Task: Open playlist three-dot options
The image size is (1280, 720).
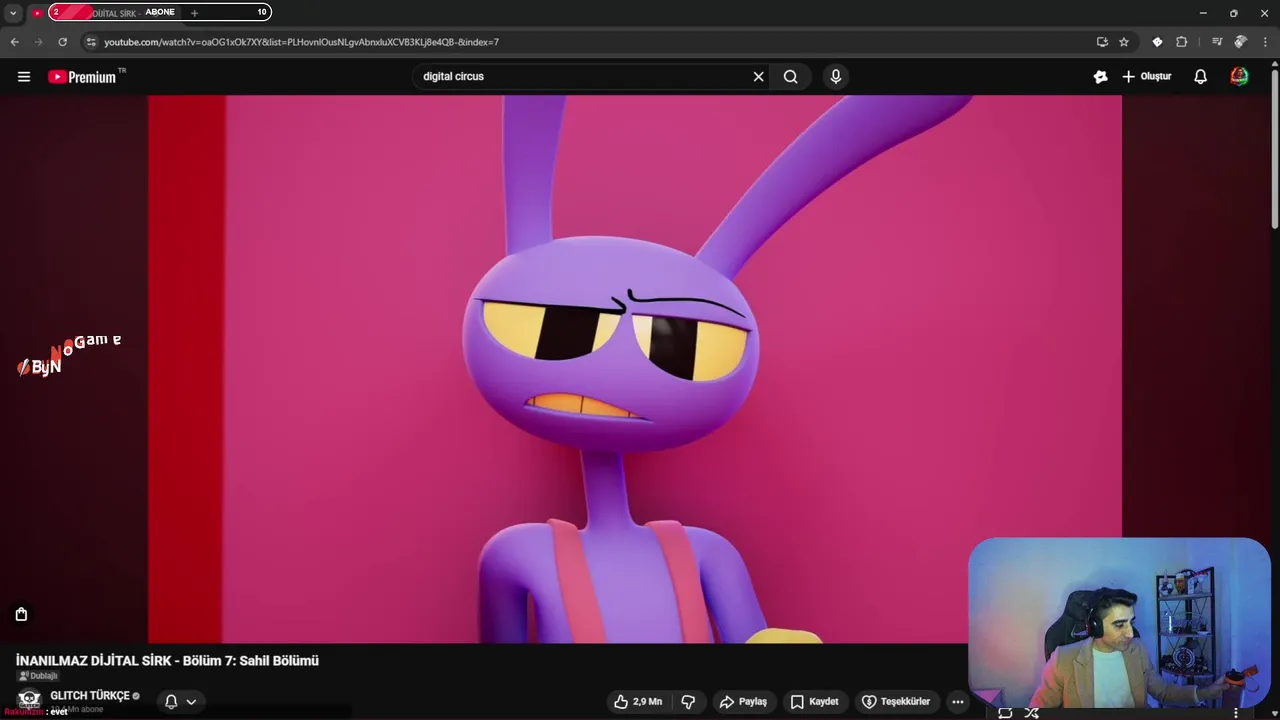Action: point(1236,713)
